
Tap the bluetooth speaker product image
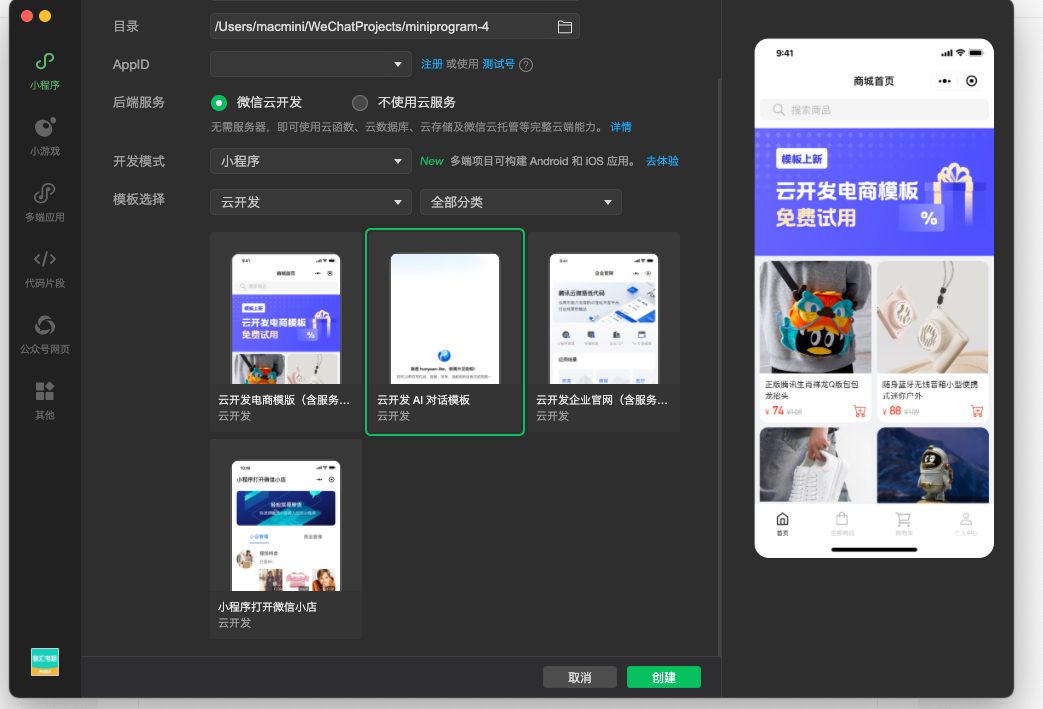tap(933, 317)
